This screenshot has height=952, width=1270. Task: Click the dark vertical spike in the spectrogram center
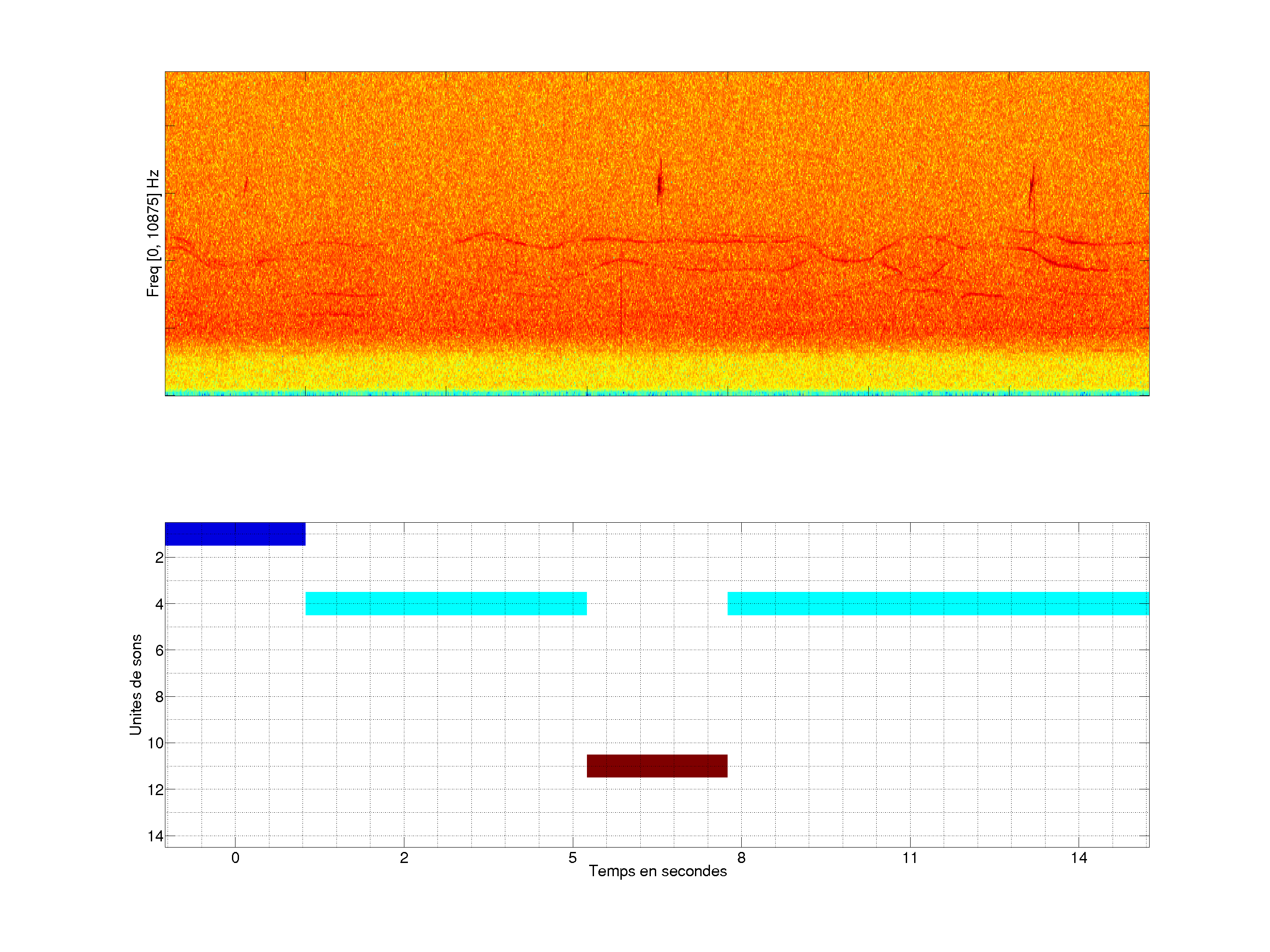660,184
